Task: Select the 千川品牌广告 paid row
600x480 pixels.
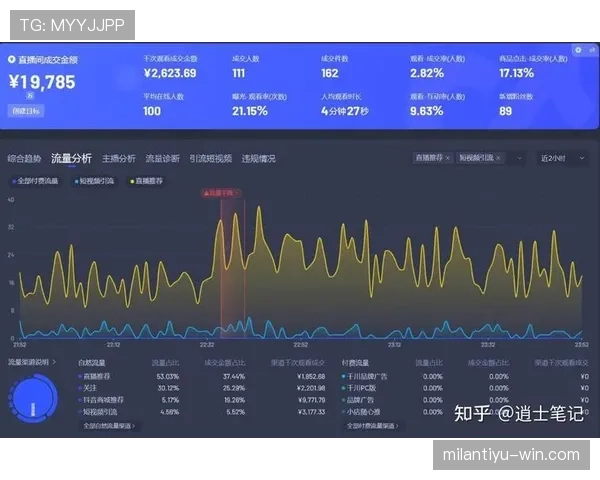Action: [465, 377]
